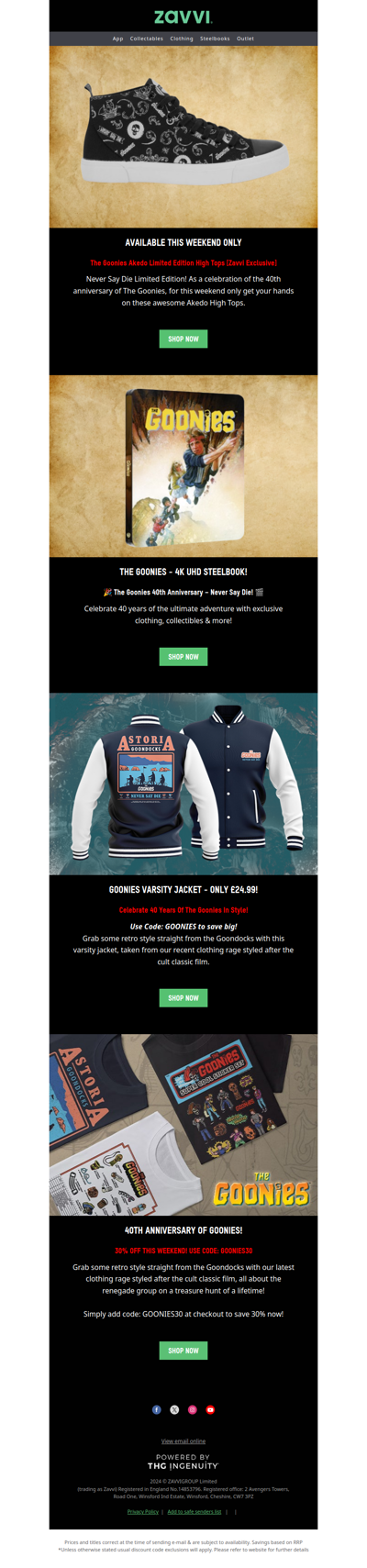Open the Privacy Policy link
Image resolution: width=367 pixels, height=1568 pixels.
[143, 1511]
